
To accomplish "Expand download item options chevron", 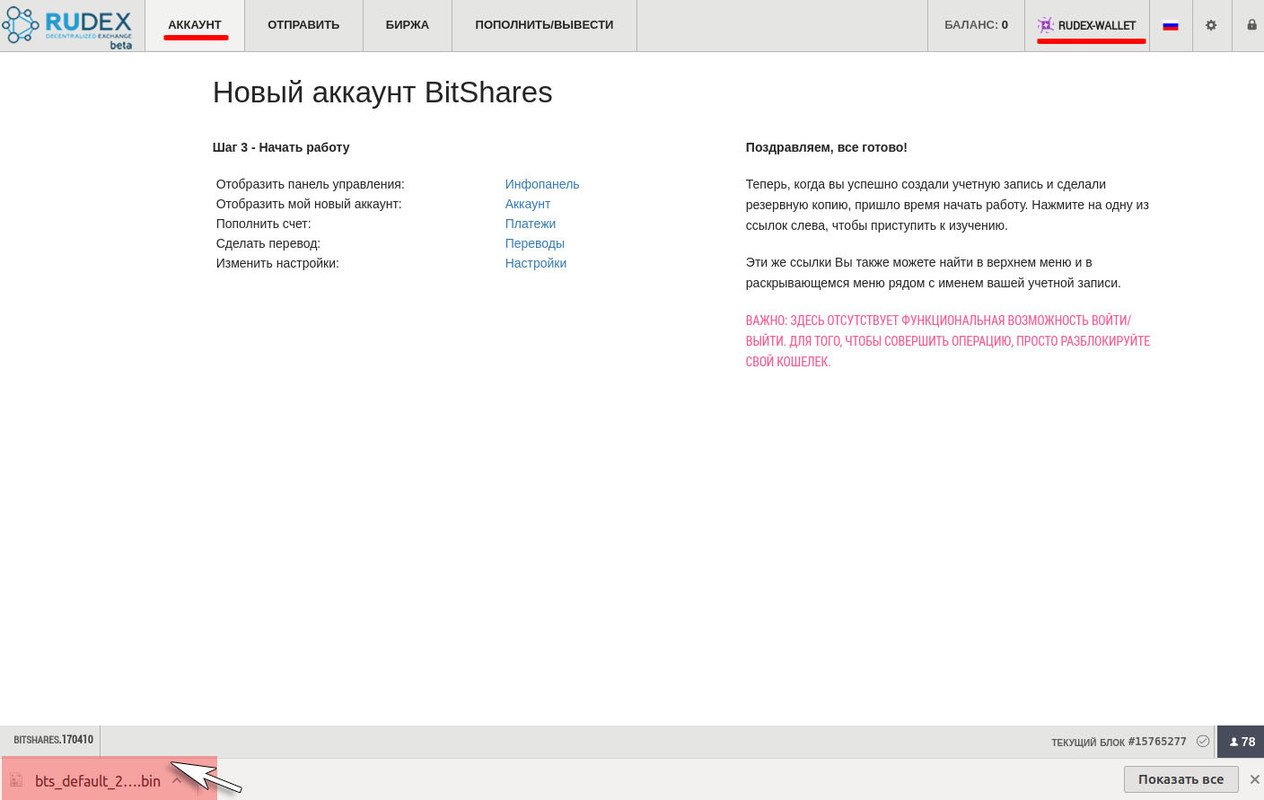I will [177, 780].
